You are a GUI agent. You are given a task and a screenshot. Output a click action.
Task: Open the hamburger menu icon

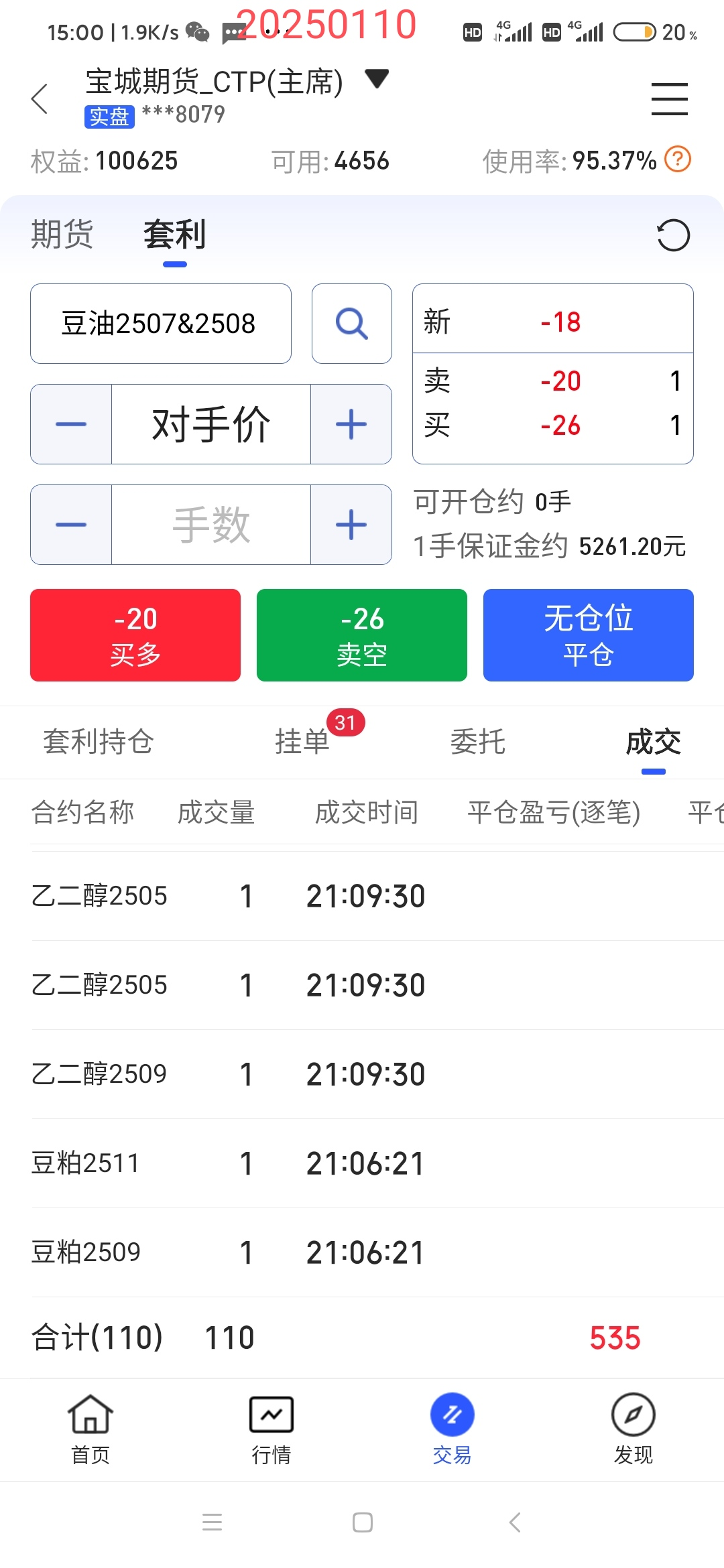click(x=669, y=99)
